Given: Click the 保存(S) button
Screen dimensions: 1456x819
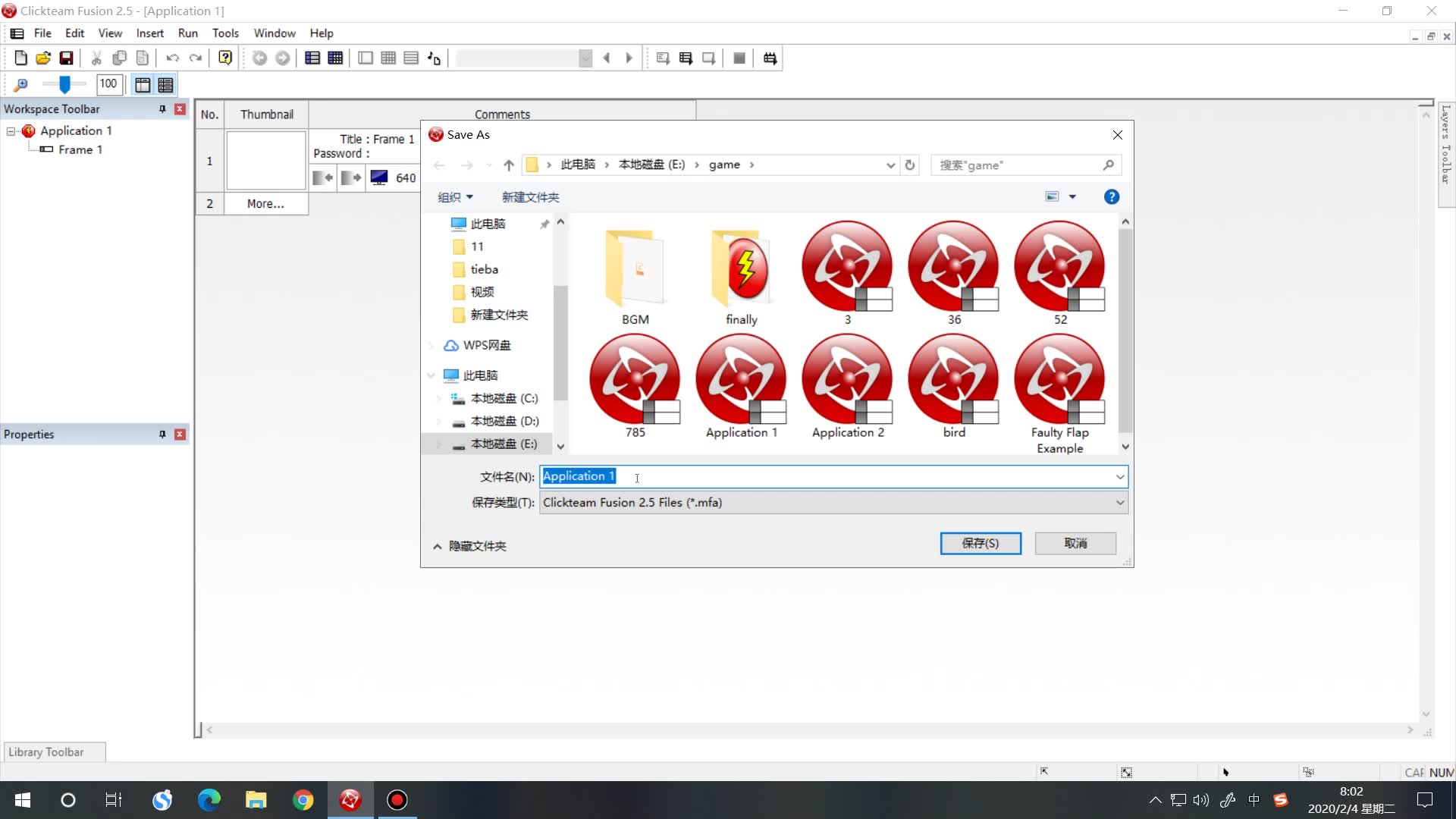Looking at the screenshot, I should pos(980,543).
